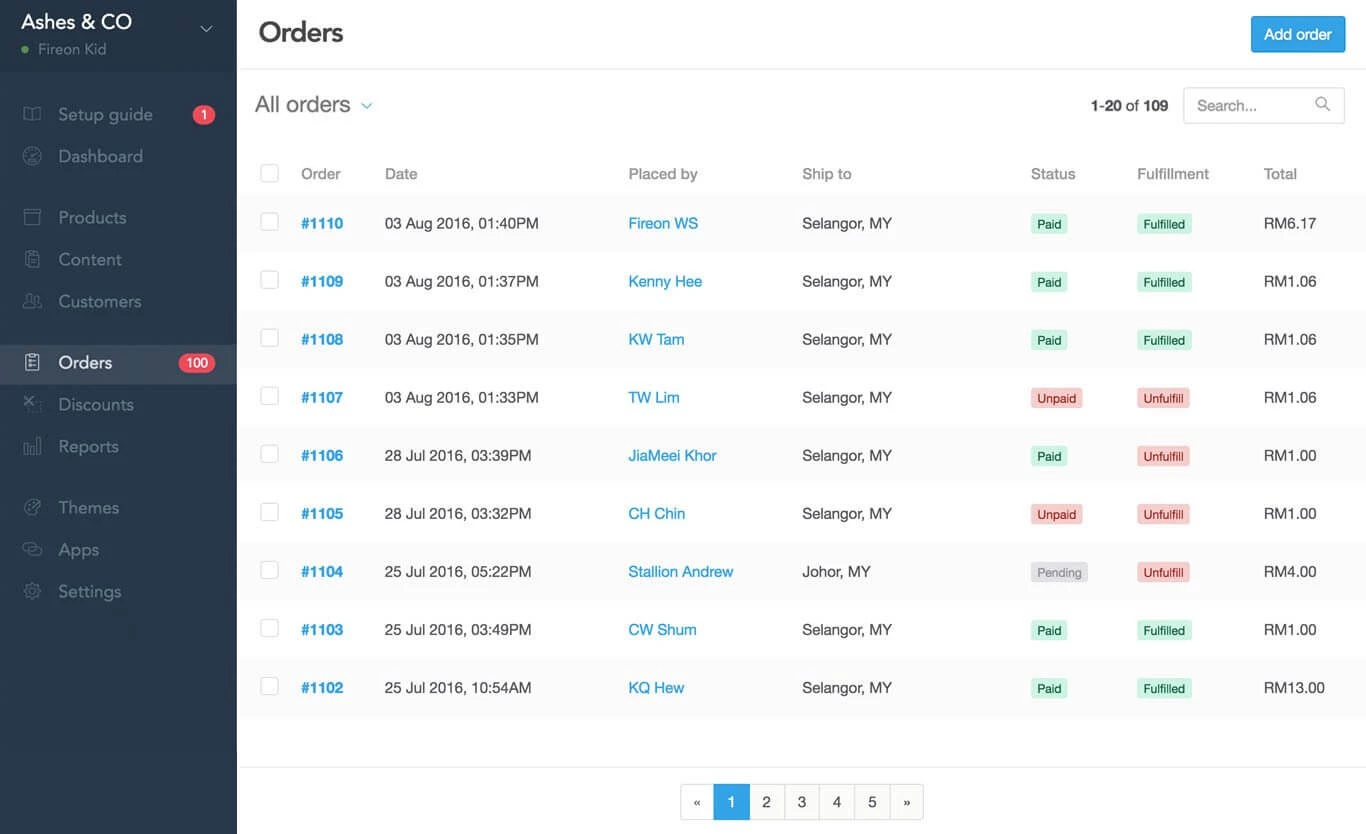Click the Customers people icon
The height and width of the screenshot is (834, 1366).
[32, 301]
